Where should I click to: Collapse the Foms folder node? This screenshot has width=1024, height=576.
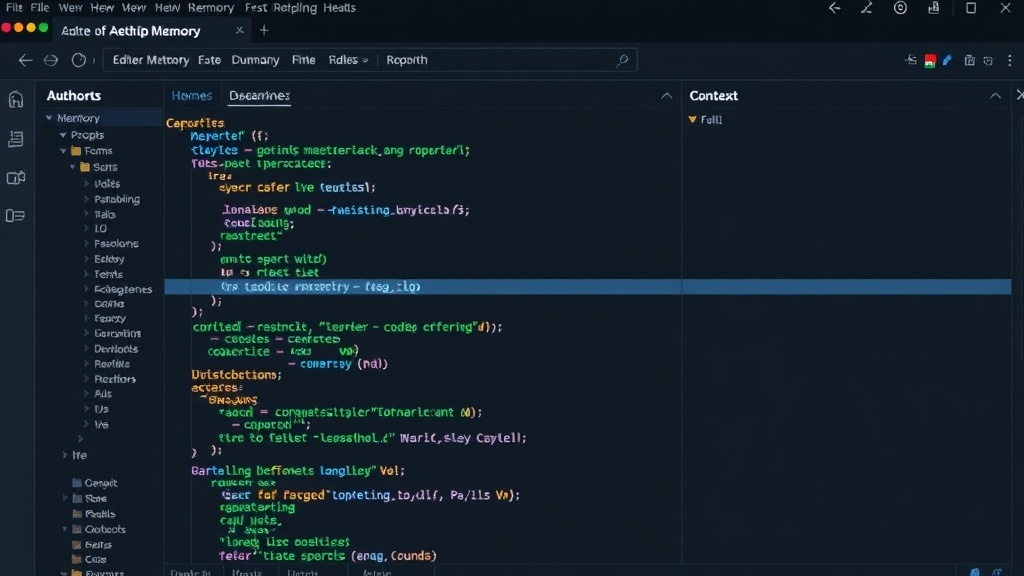[x=63, y=151]
